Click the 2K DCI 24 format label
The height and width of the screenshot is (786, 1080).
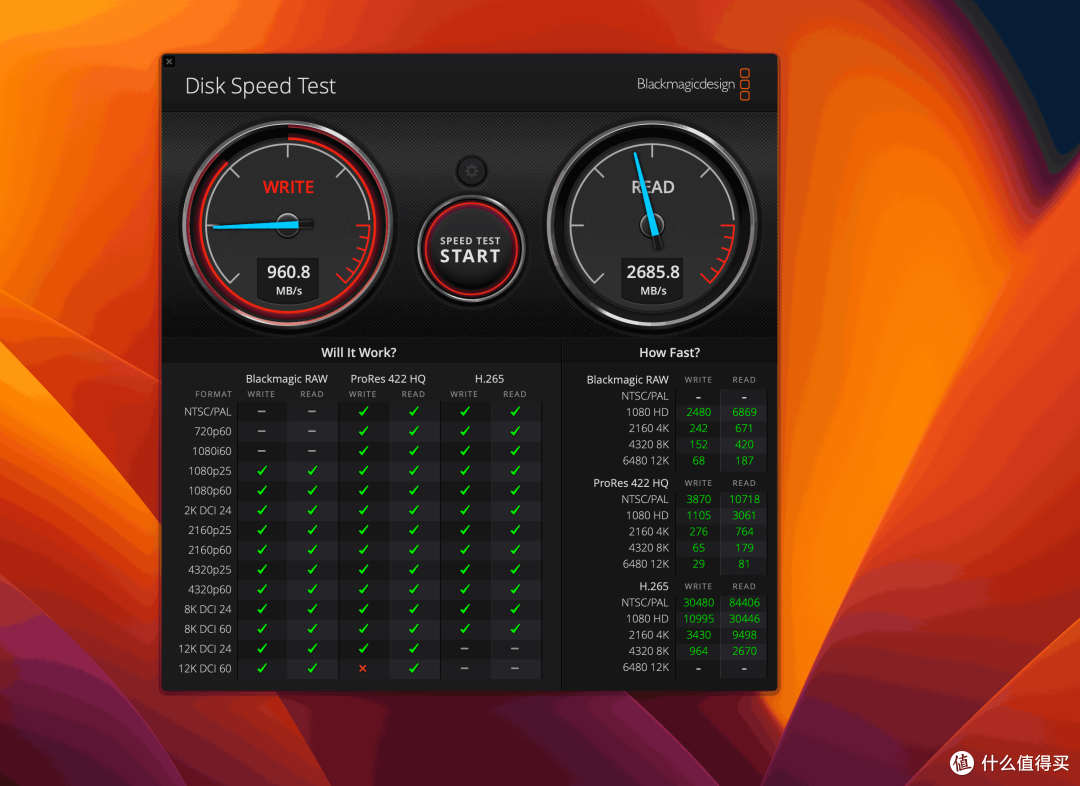pyautogui.click(x=207, y=510)
